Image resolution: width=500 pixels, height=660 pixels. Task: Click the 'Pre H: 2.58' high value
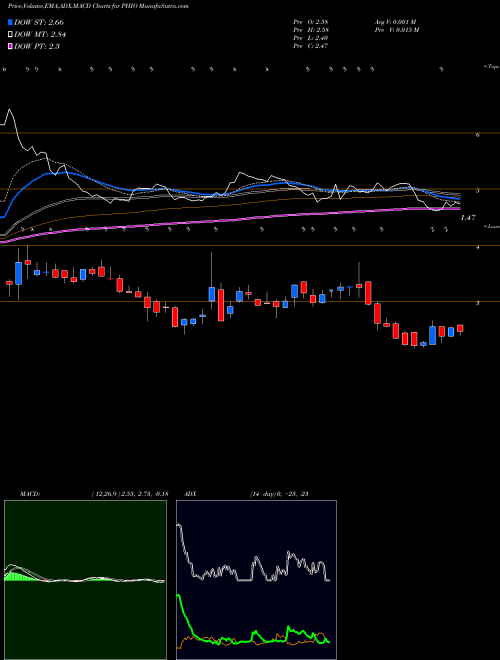click(x=311, y=30)
